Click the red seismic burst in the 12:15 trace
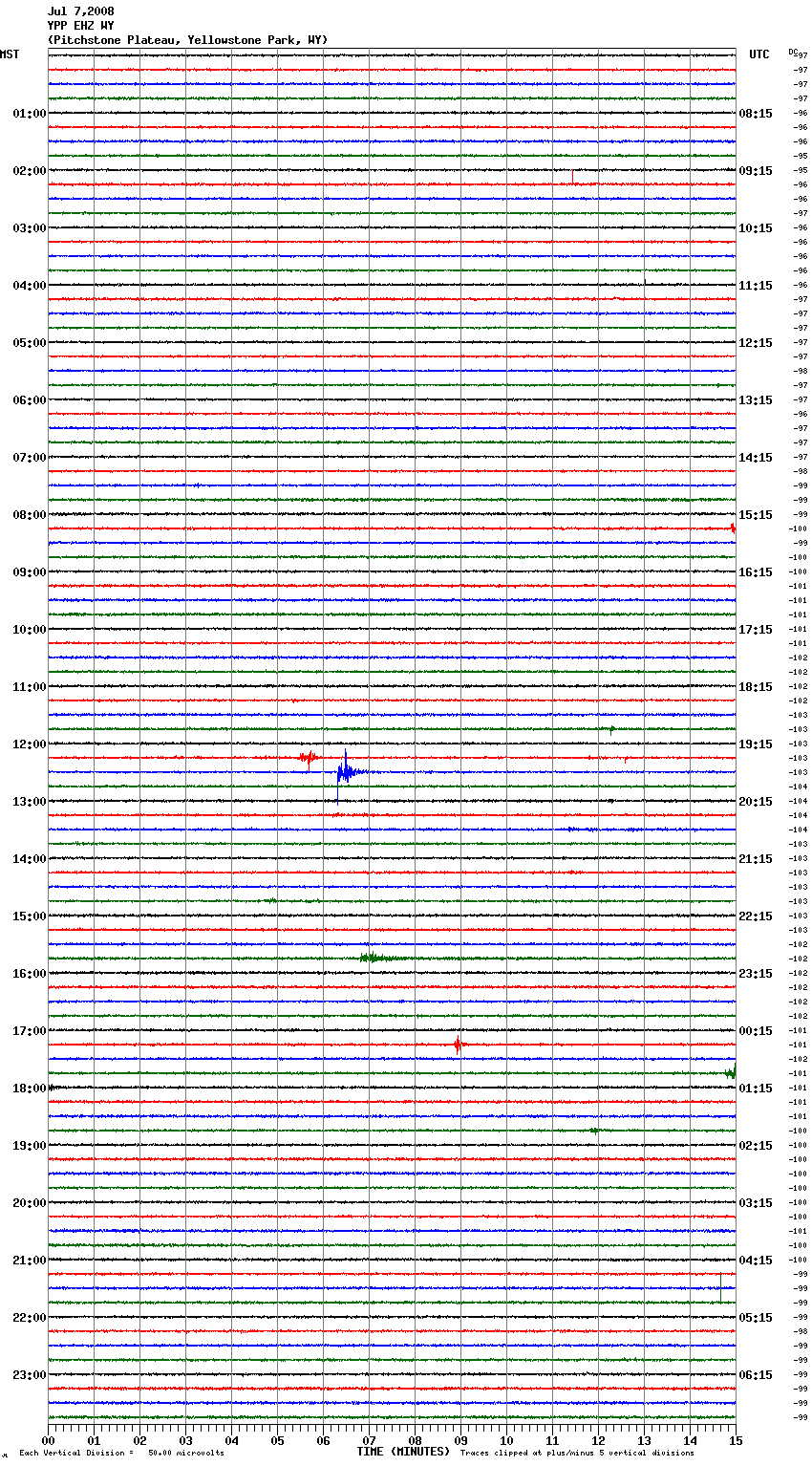Screen dimensions: 812x1466 [308, 758]
